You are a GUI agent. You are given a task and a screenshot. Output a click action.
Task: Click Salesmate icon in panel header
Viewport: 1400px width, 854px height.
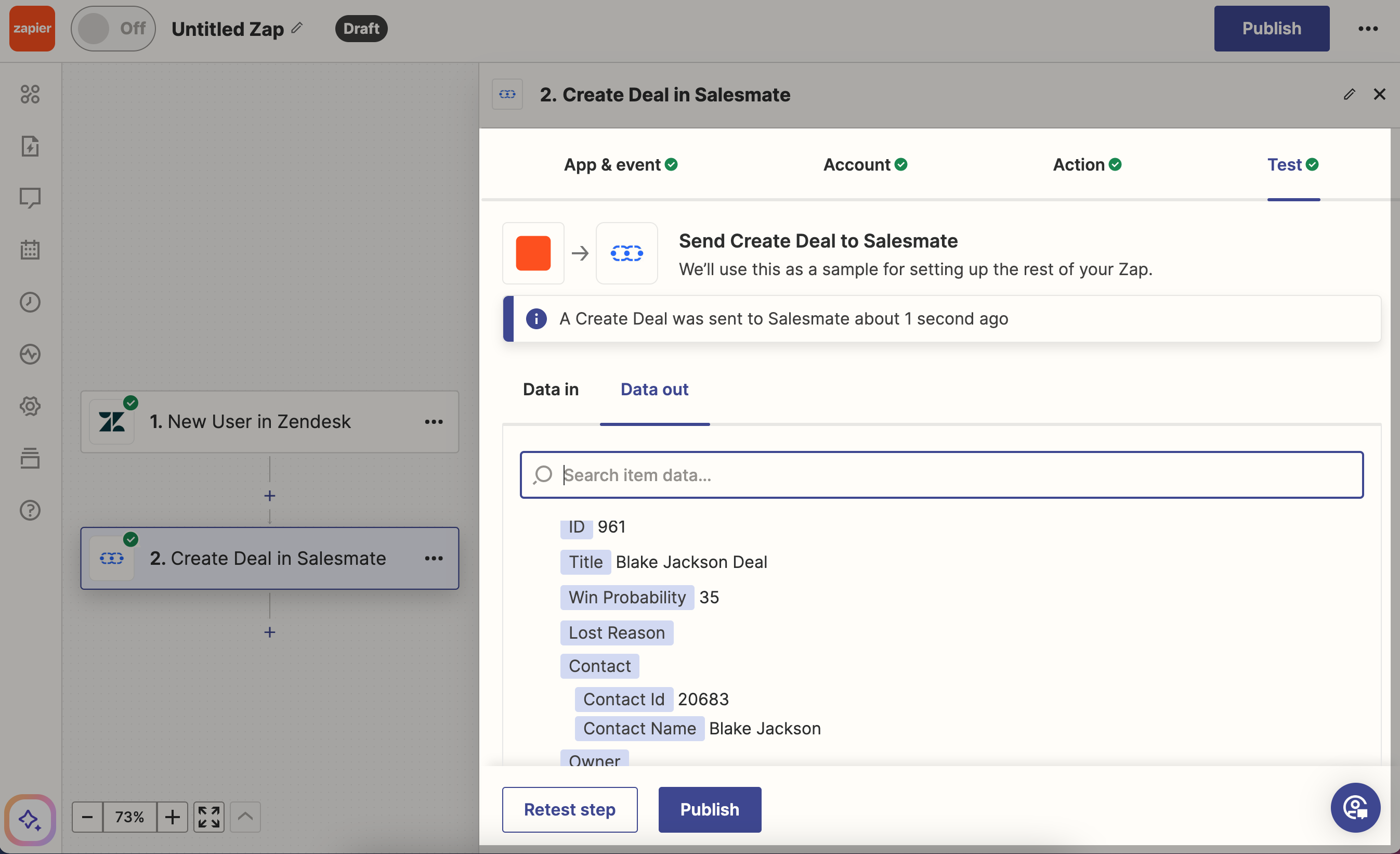pyautogui.click(x=507, y=94)
